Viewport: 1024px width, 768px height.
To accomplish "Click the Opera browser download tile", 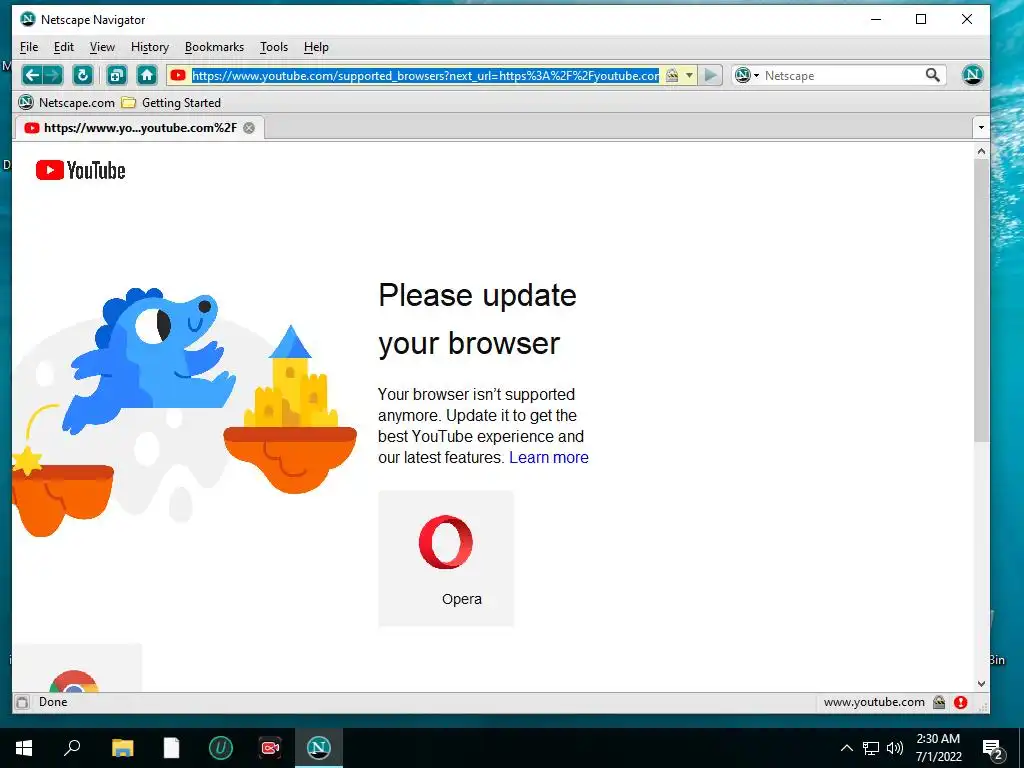I will point(446,558).
